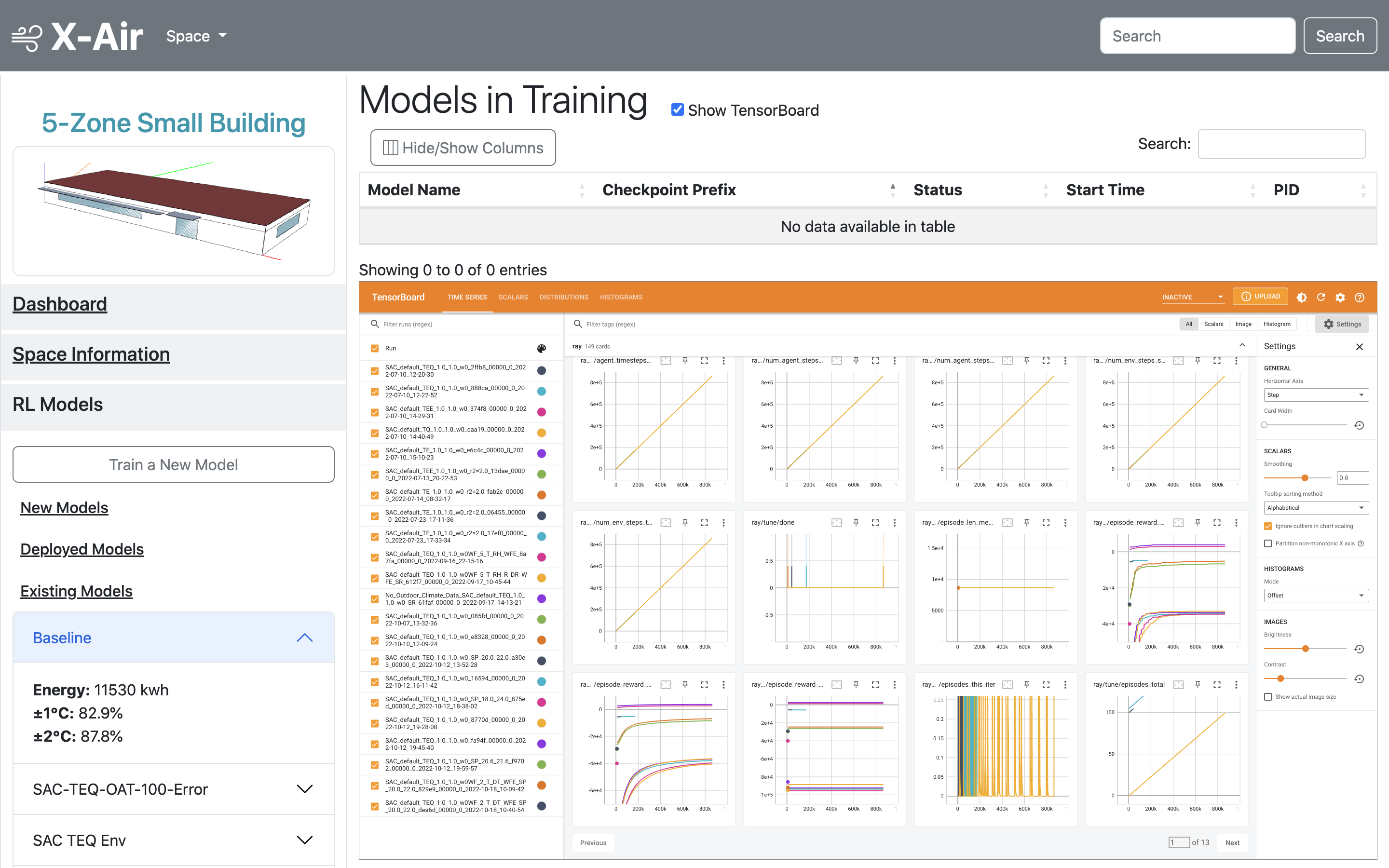The image size is (1389, 868).
Task: Open the Dashboard link
Action: [x=60, y=304]
